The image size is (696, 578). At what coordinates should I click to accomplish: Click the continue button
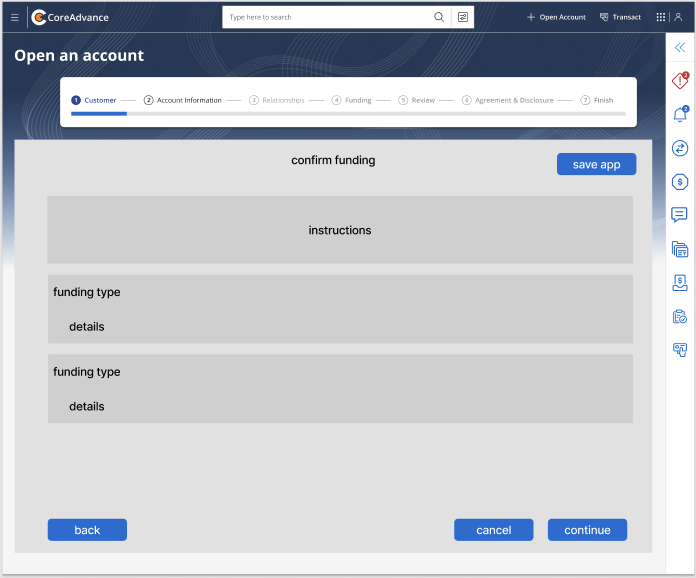[x=587, y=530]
